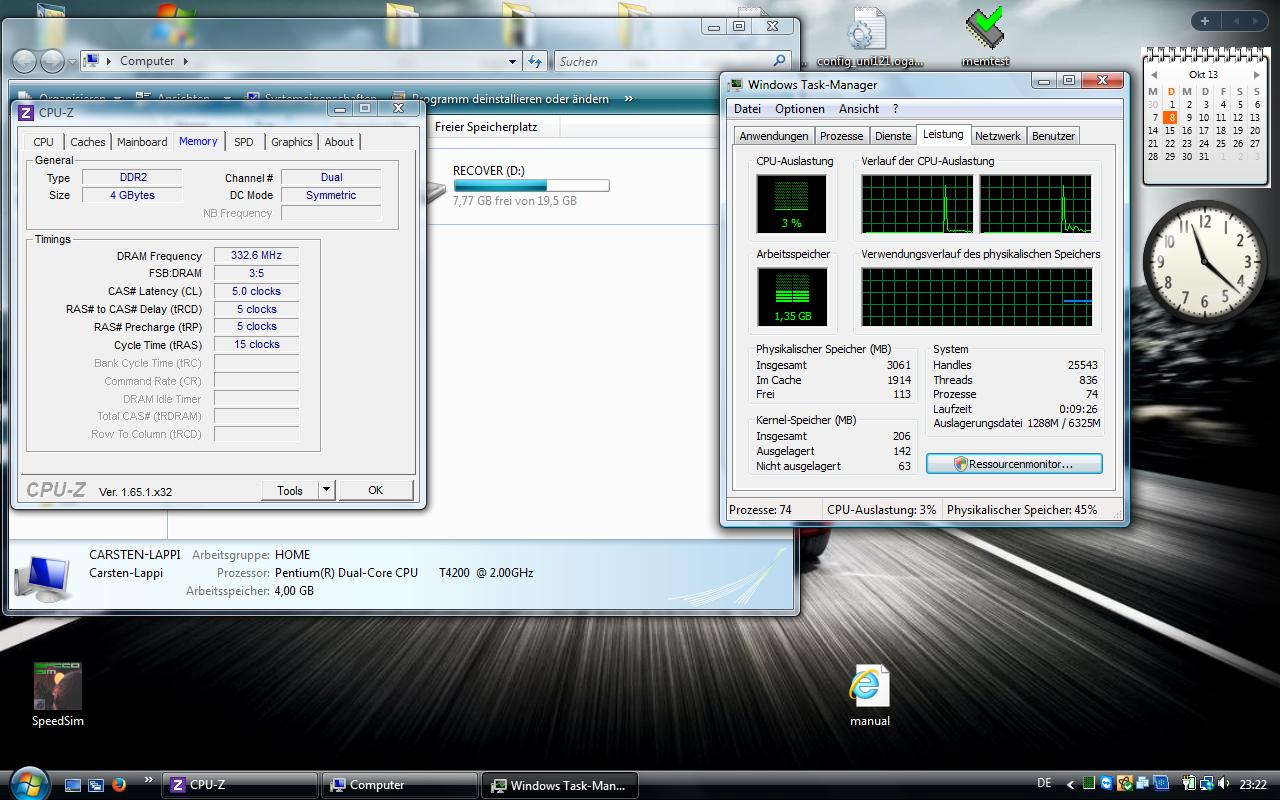Click taskbar clock 23:22

1253,785
